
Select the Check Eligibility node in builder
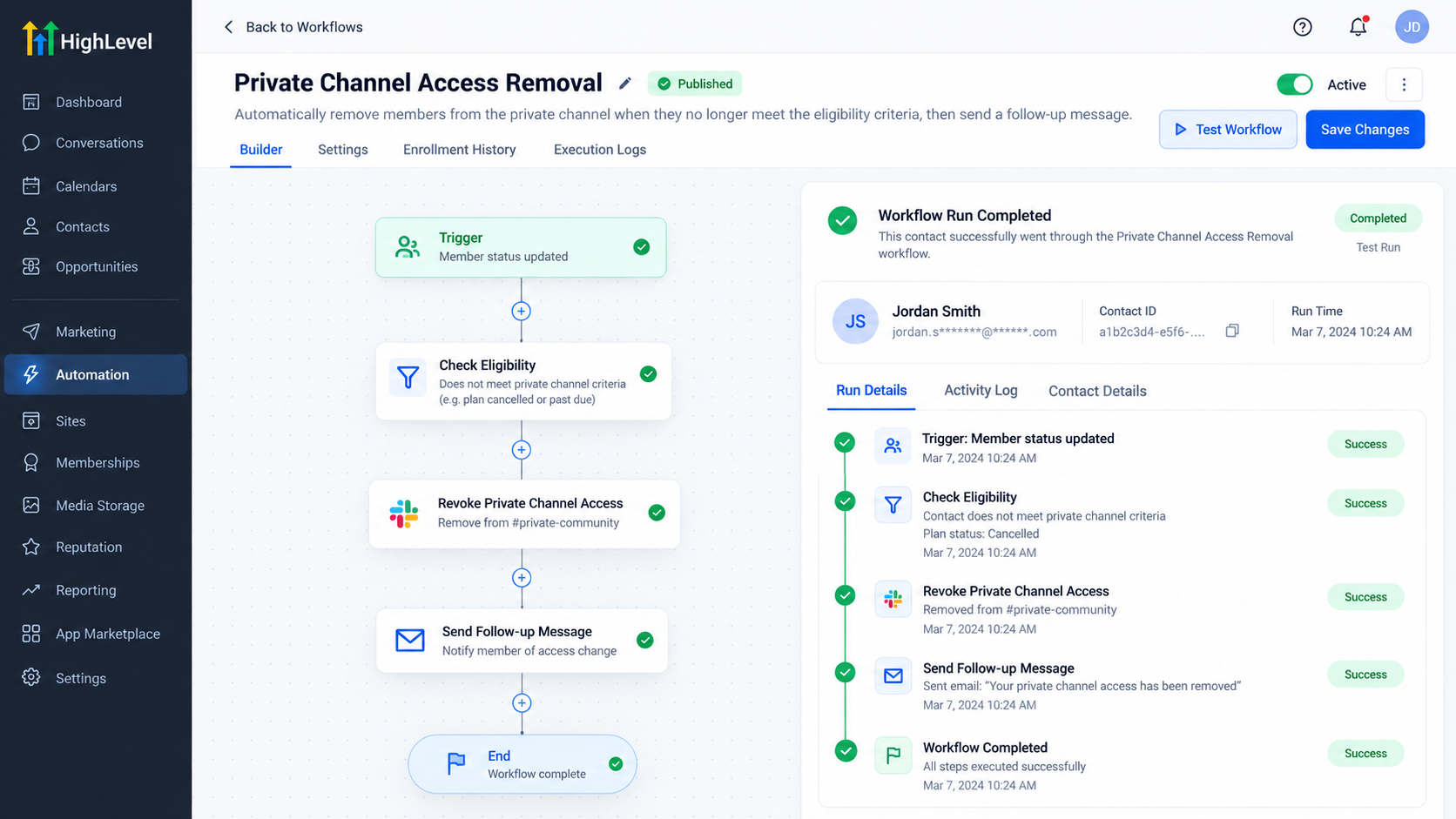[523, 381]
